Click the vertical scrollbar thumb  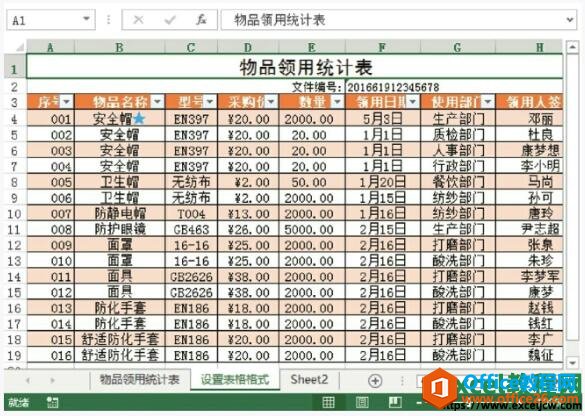point(572,197)
